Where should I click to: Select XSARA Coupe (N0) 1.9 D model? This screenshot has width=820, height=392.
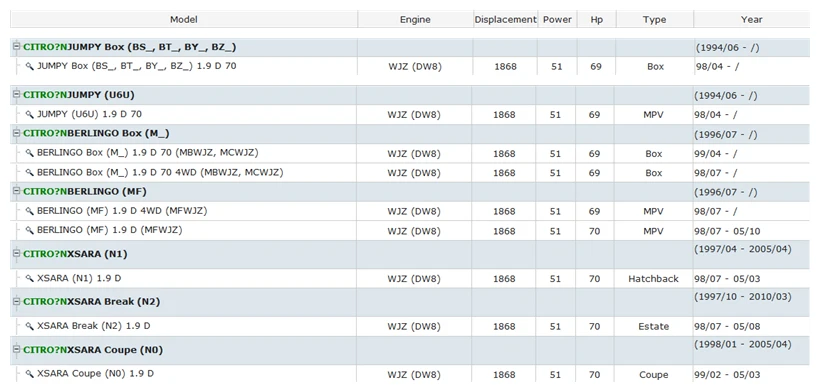tap(95, 374)
